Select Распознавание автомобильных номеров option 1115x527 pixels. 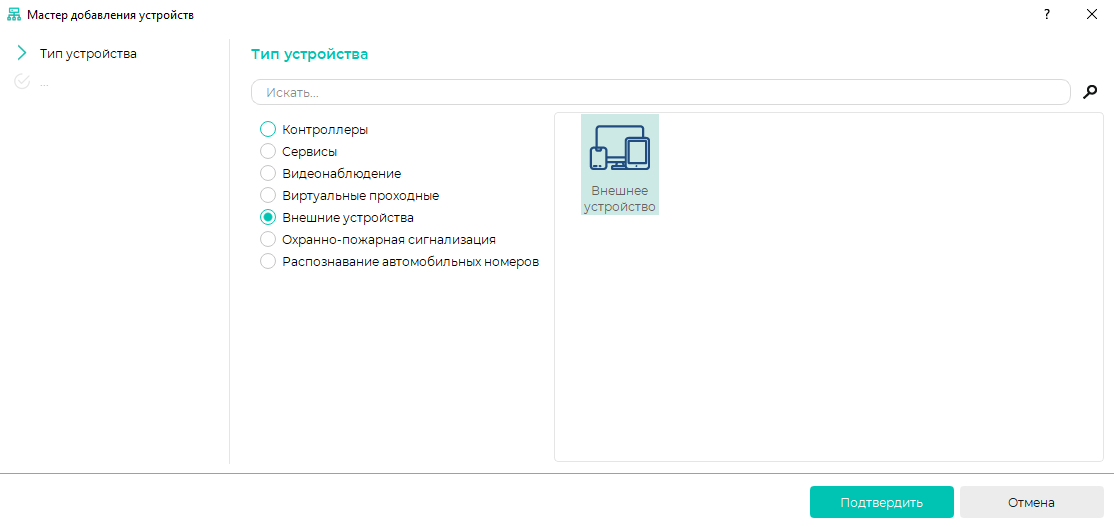coord(267,262)
